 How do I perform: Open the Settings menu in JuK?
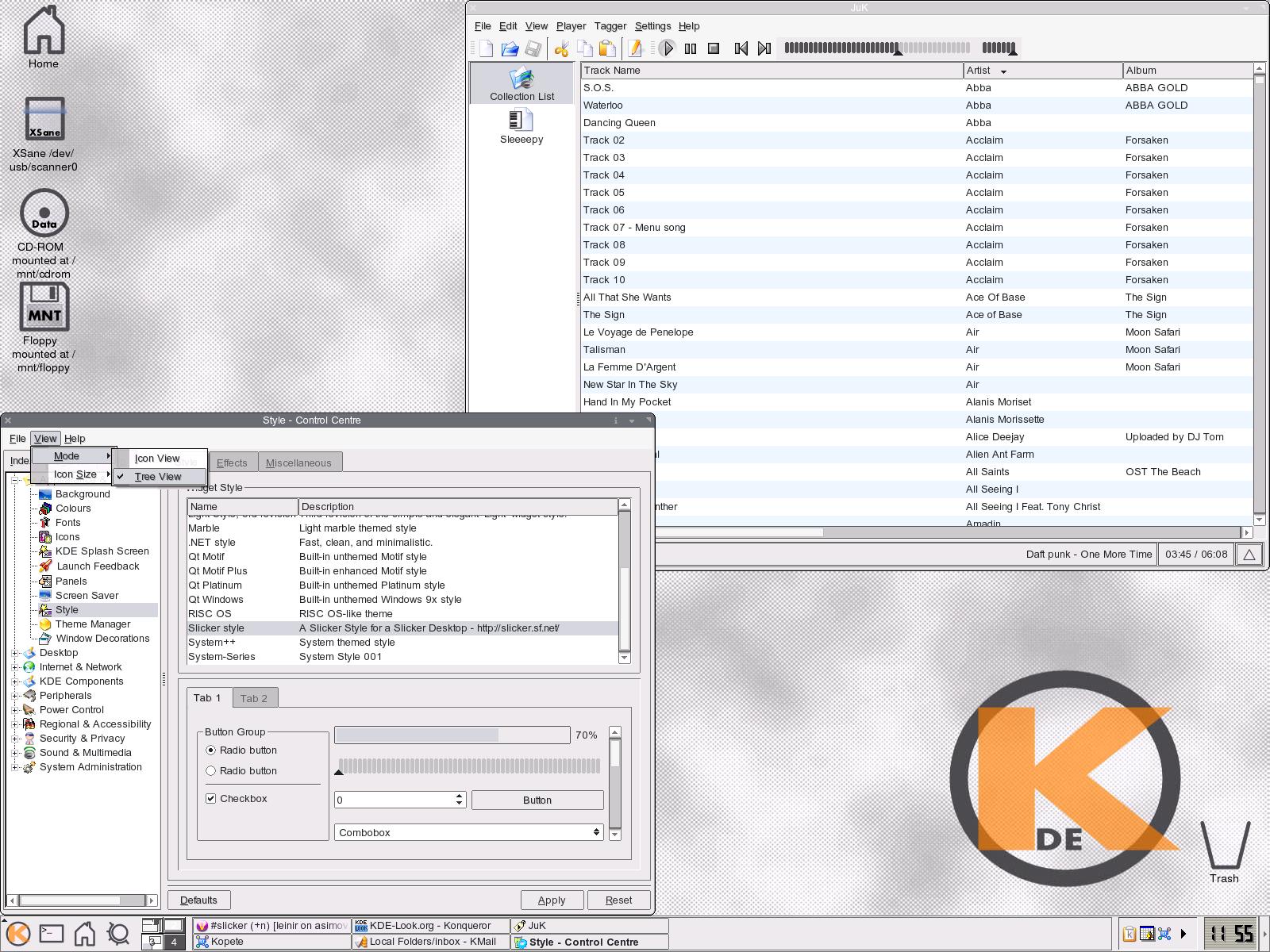coord(652,26)
